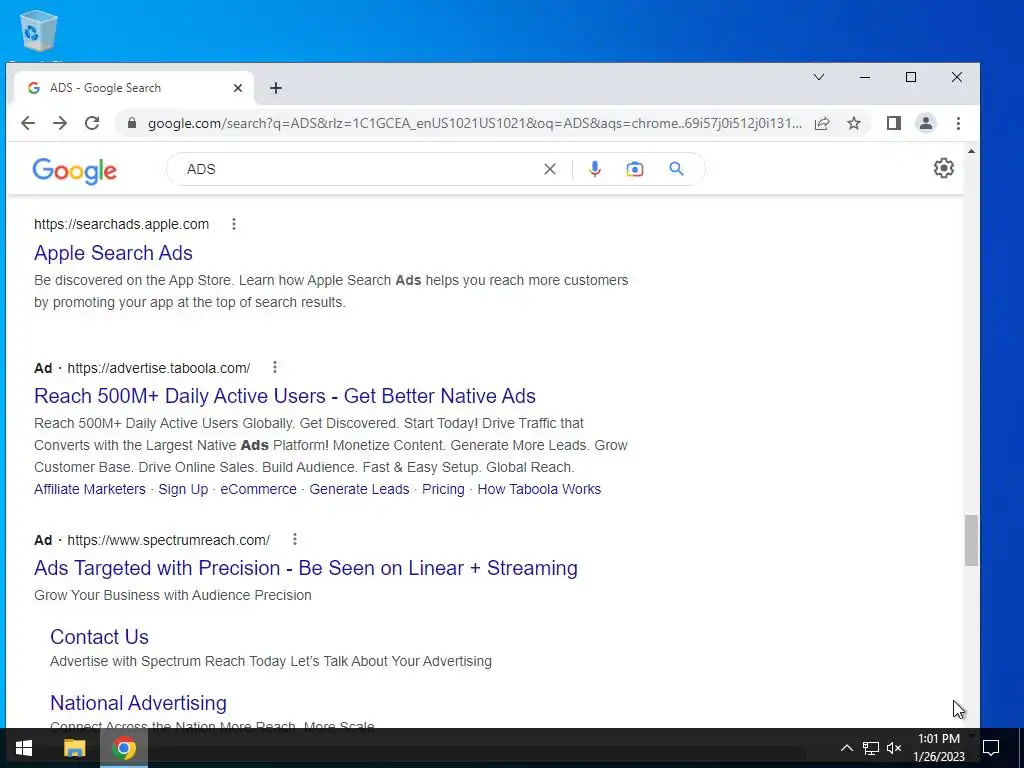
Task: Open the National Advertising sitelink
Action: point(138,703)
